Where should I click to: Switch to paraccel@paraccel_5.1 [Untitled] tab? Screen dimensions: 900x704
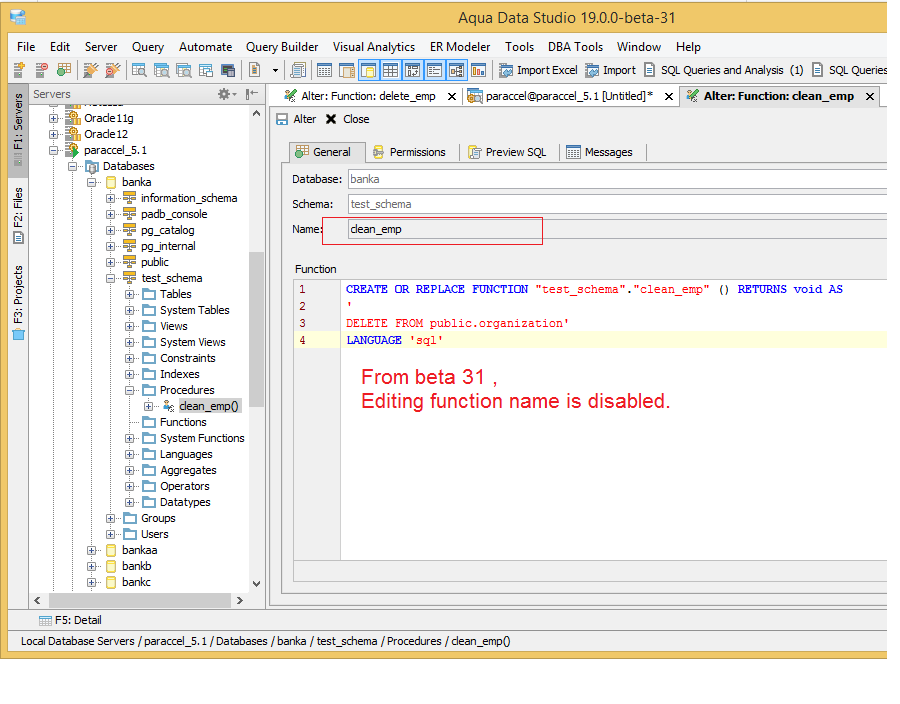[569, 96]
